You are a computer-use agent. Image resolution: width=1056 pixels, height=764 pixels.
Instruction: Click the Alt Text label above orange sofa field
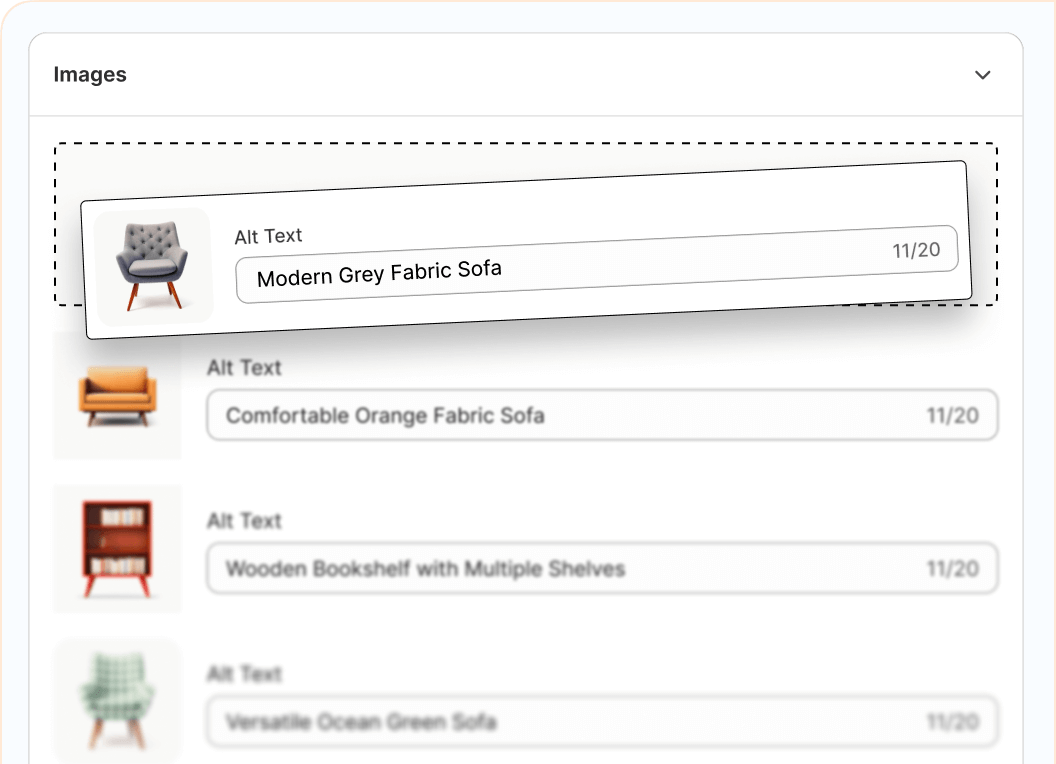tap(244, 368)
